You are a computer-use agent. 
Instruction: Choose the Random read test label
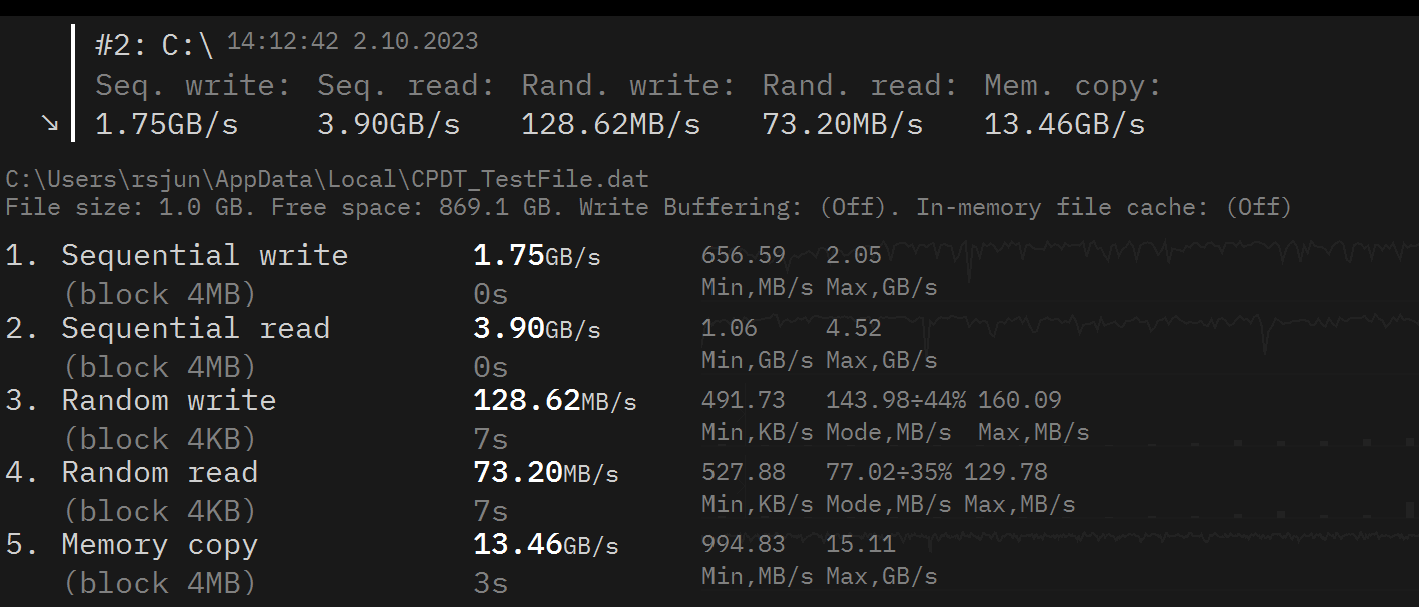pos(159,472)
